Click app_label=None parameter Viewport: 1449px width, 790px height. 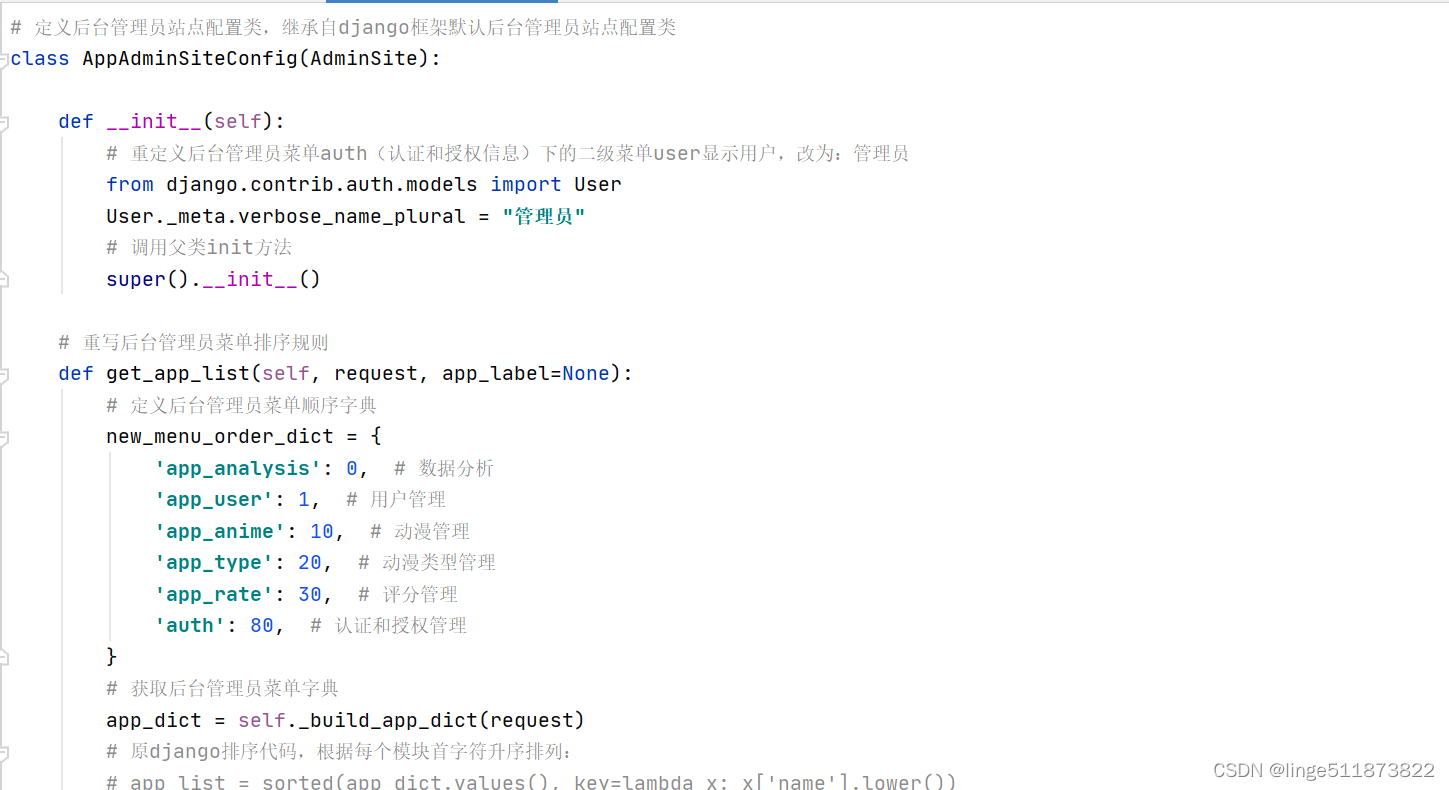pyautogui.click(x=526, y=374)
